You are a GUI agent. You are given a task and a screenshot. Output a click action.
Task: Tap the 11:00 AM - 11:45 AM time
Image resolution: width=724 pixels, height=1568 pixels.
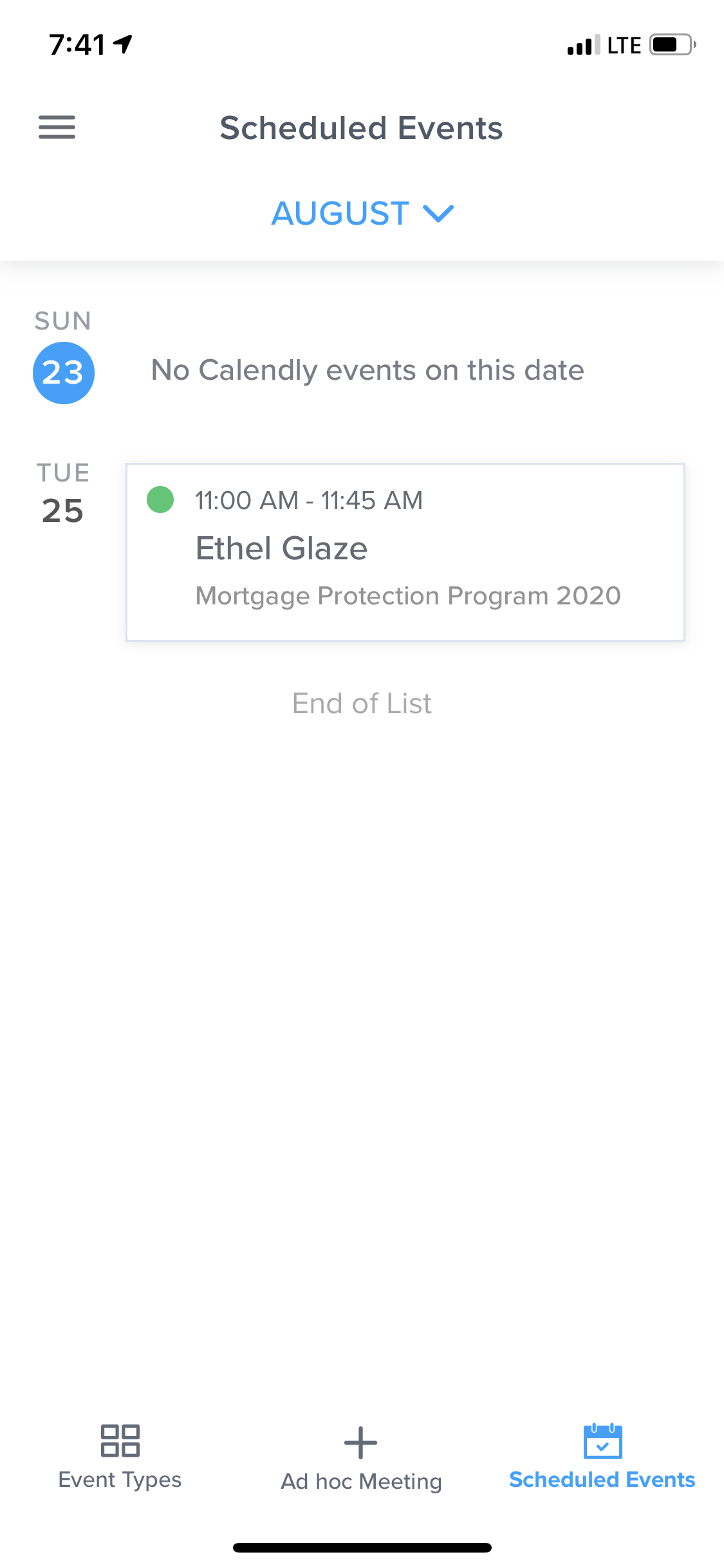click(x=309, y=500)
